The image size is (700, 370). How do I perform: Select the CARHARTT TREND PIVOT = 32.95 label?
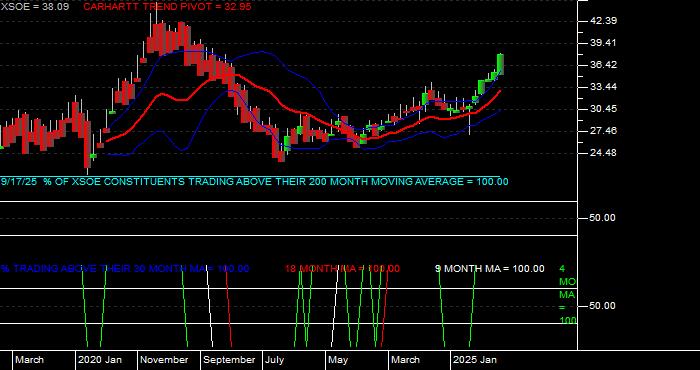167,7
